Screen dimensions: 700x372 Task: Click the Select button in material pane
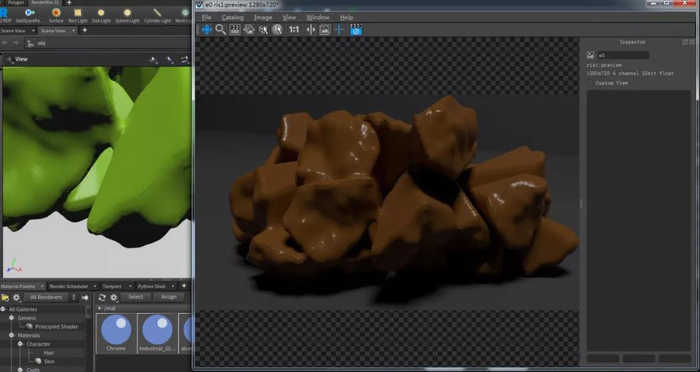(136, 297)
